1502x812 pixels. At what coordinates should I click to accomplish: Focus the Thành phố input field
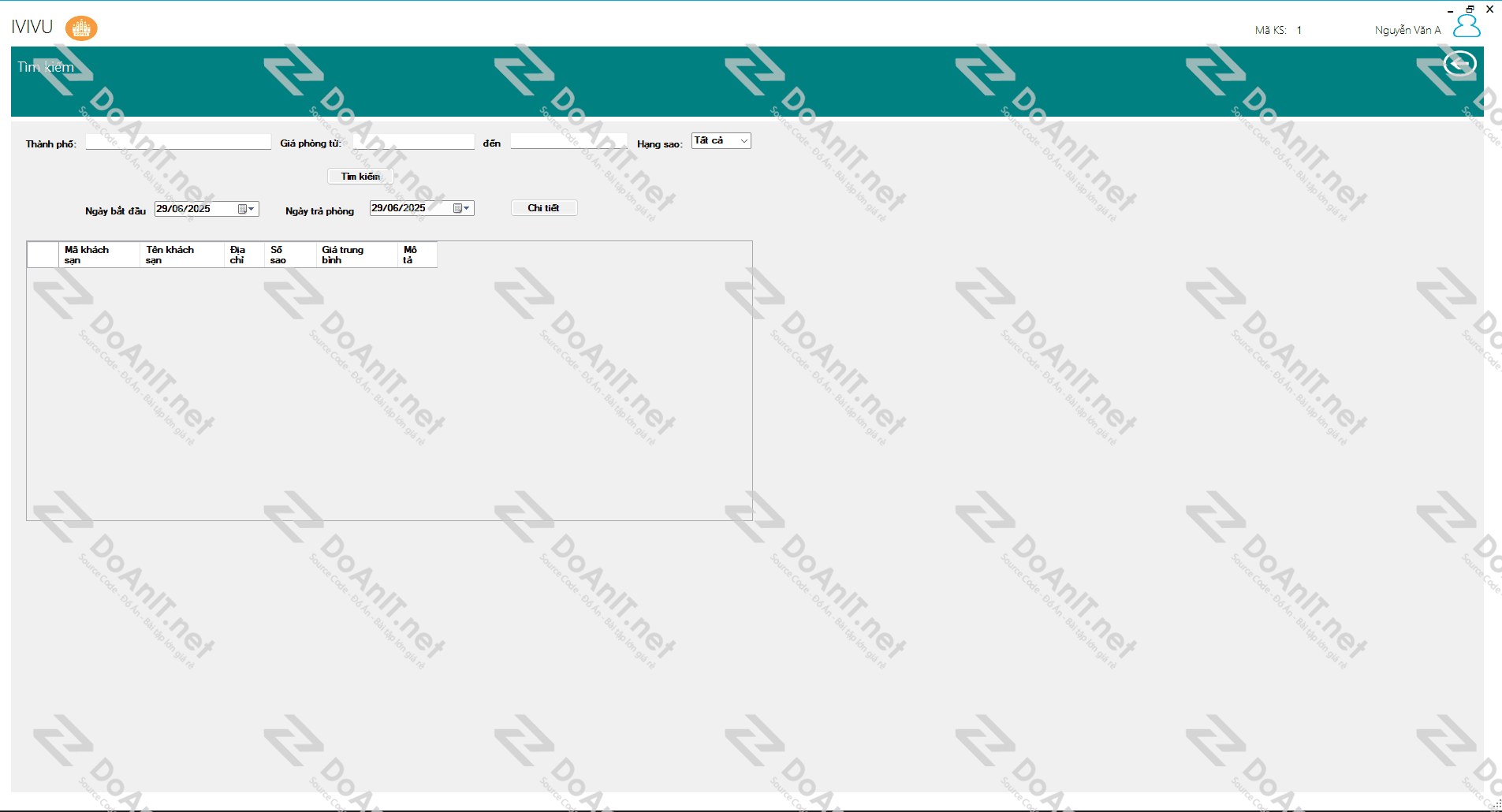click(x=178, y=142)
